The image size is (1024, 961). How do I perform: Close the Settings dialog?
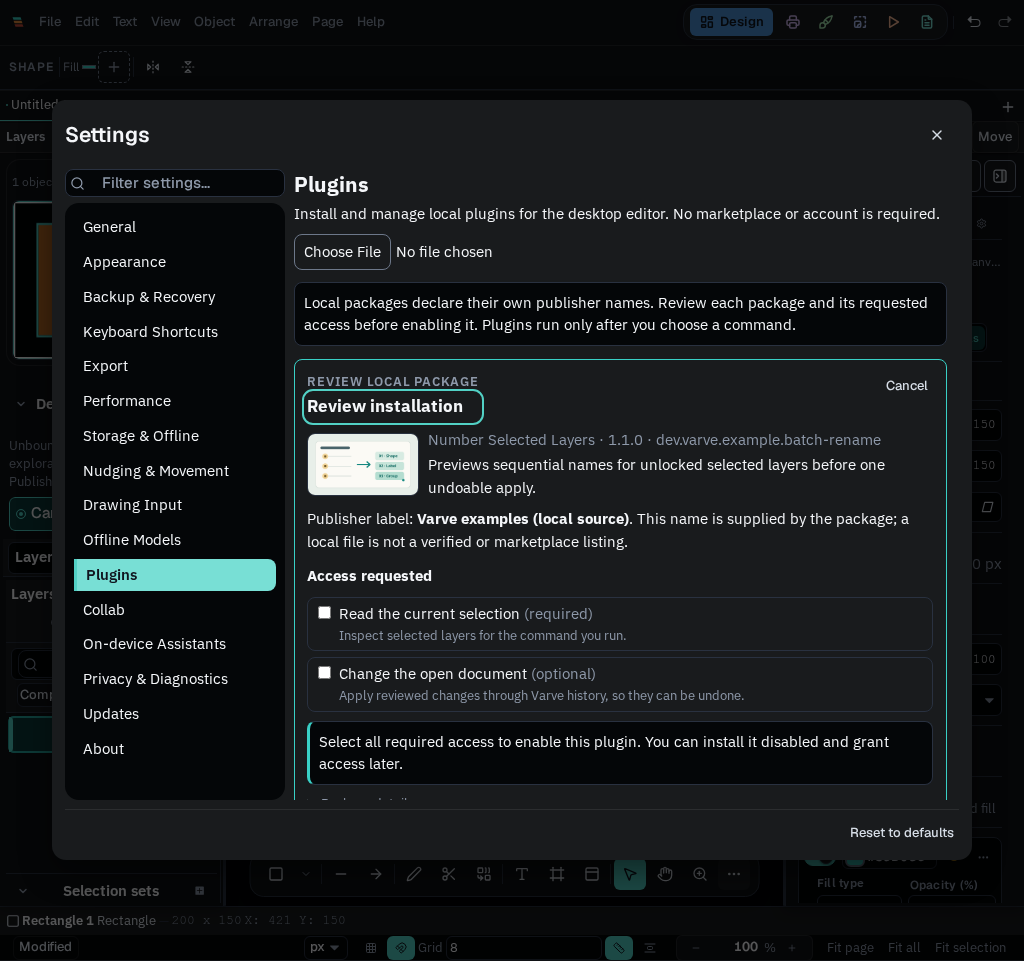(x=936, y=135)
